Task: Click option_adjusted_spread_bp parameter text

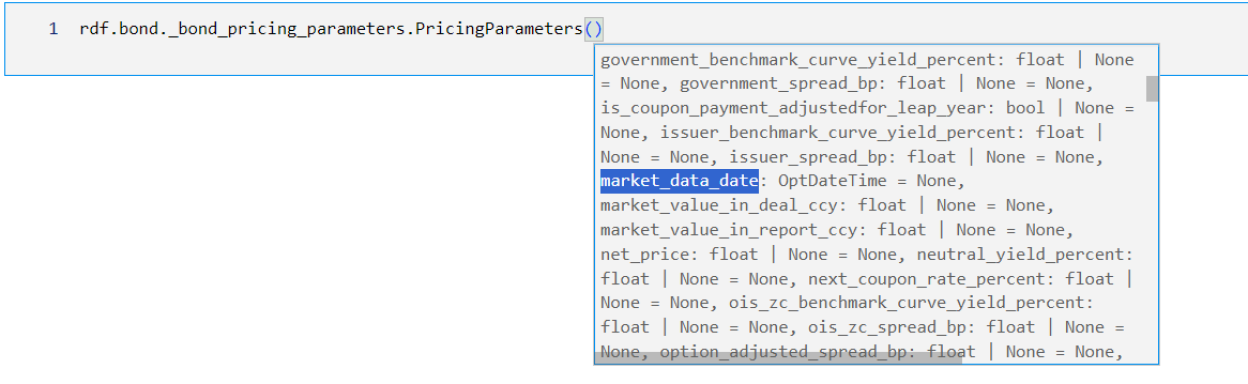Action: (783, 351)
